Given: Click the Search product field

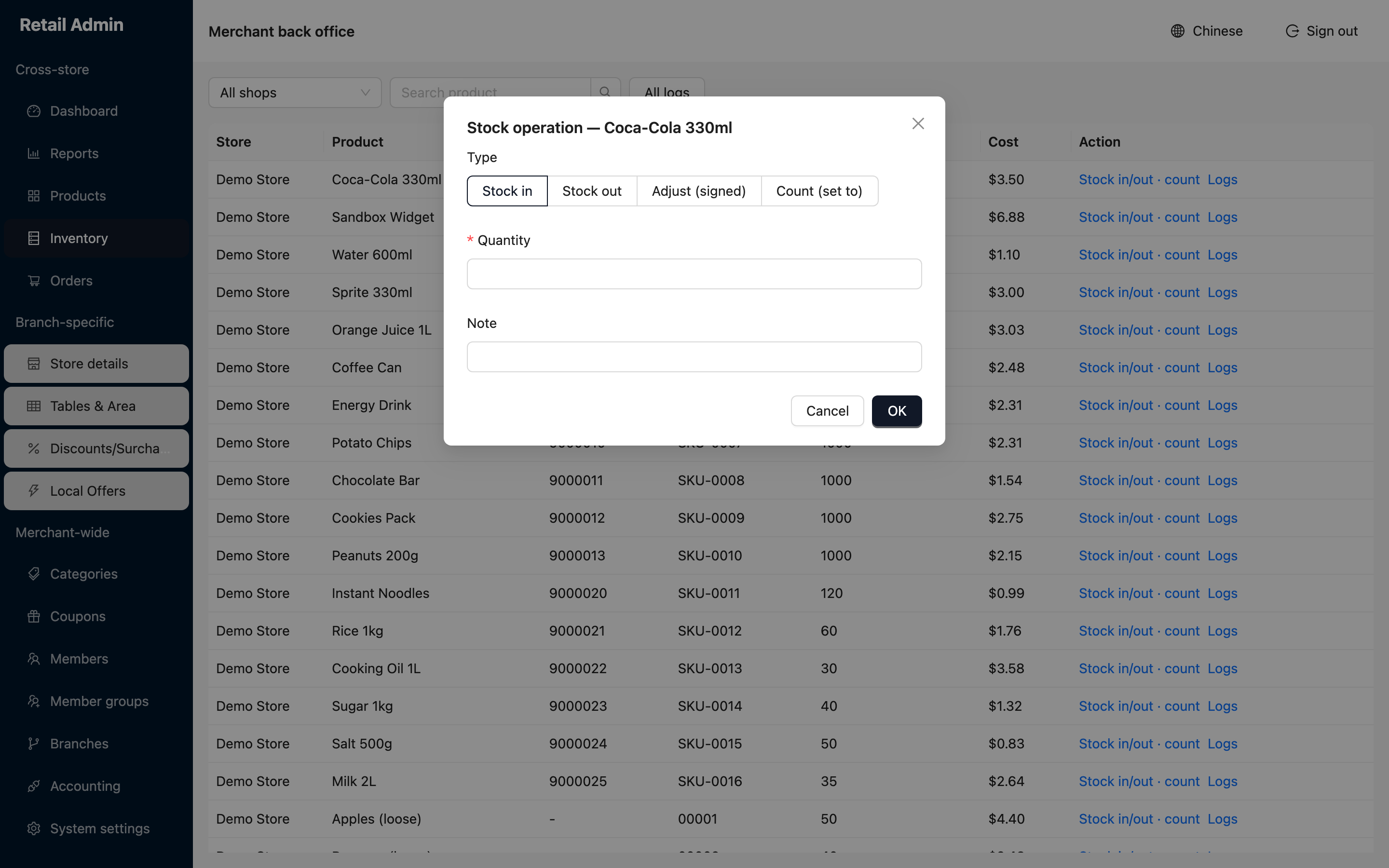Looking at the screenshot, I should (x=490, y=92).
